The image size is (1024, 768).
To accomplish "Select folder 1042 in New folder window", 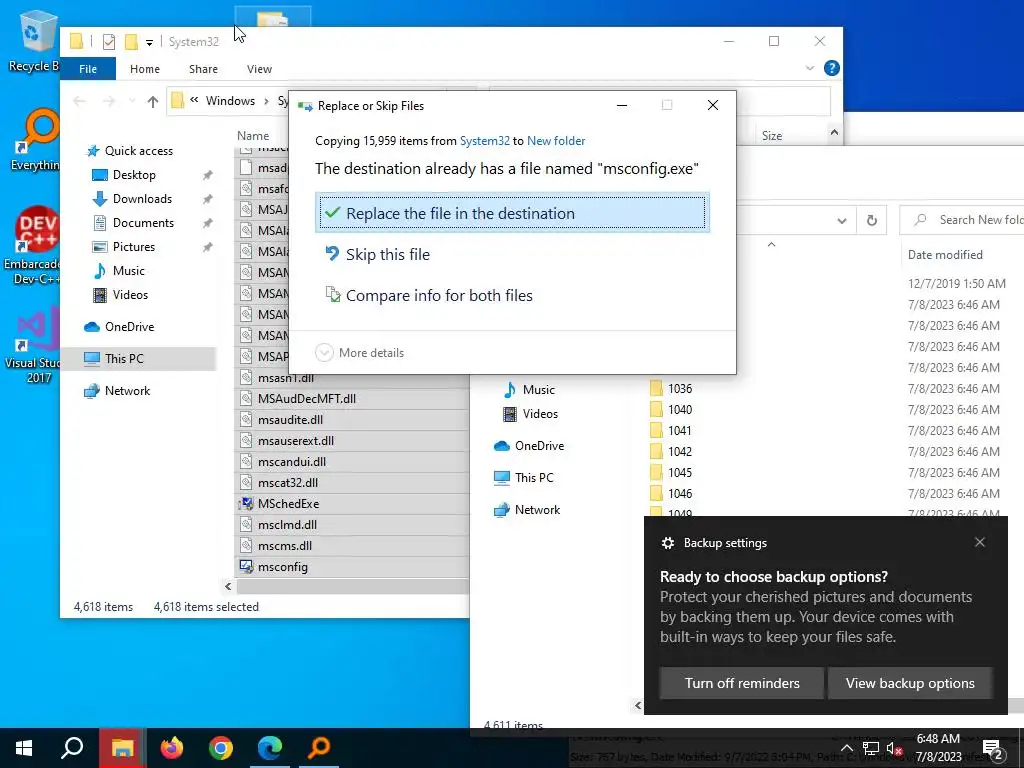I will 679,451.
